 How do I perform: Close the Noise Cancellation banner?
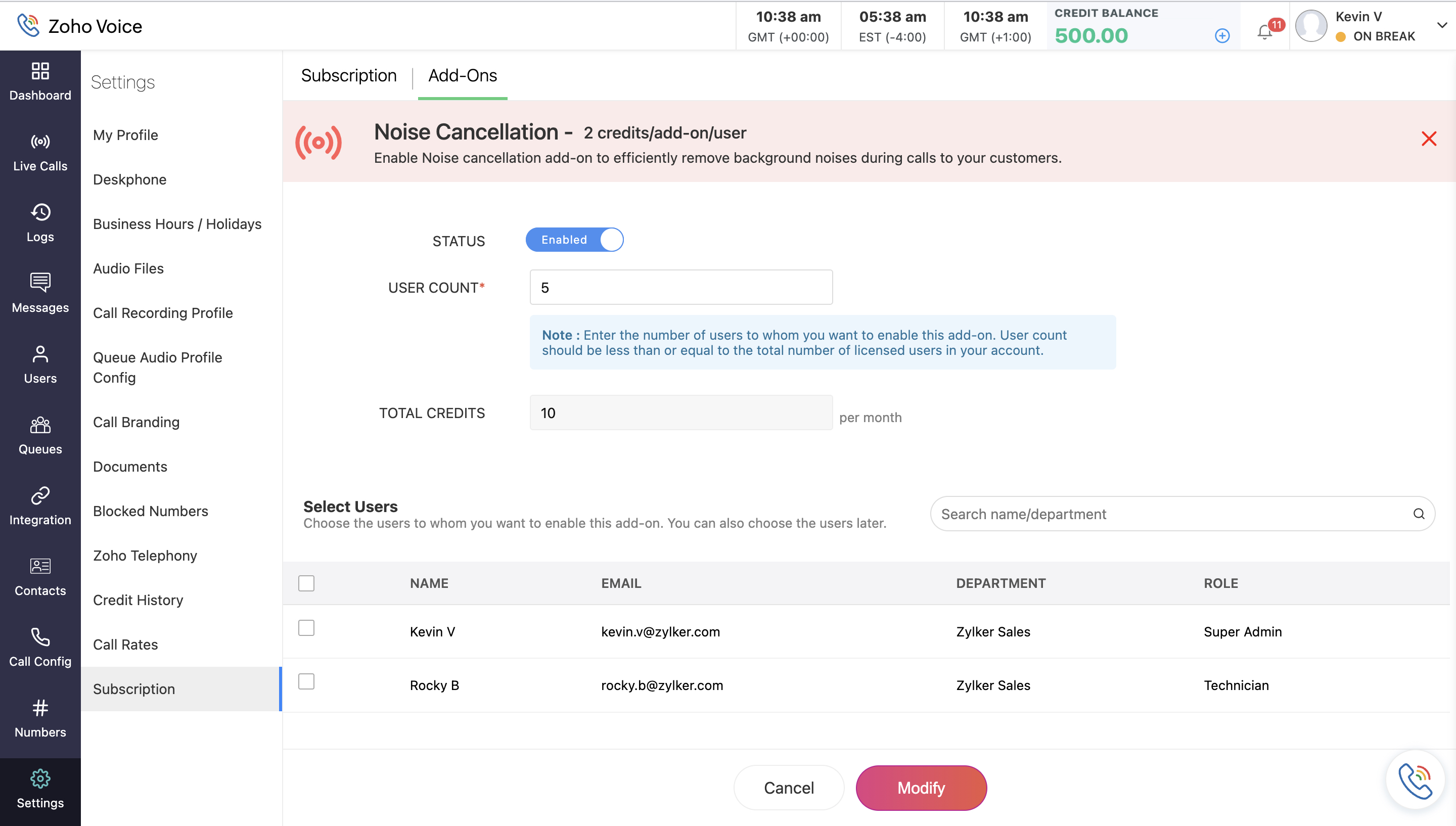1428,139
